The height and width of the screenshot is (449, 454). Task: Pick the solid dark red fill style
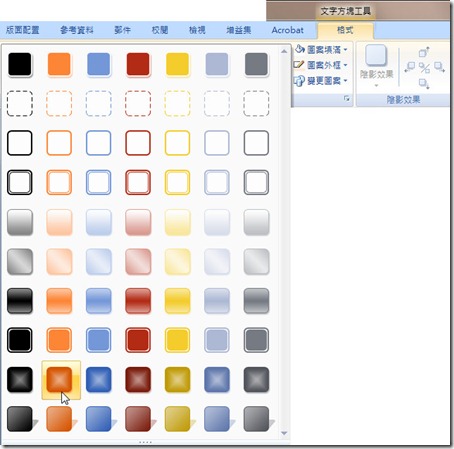[x=138, y=64]
